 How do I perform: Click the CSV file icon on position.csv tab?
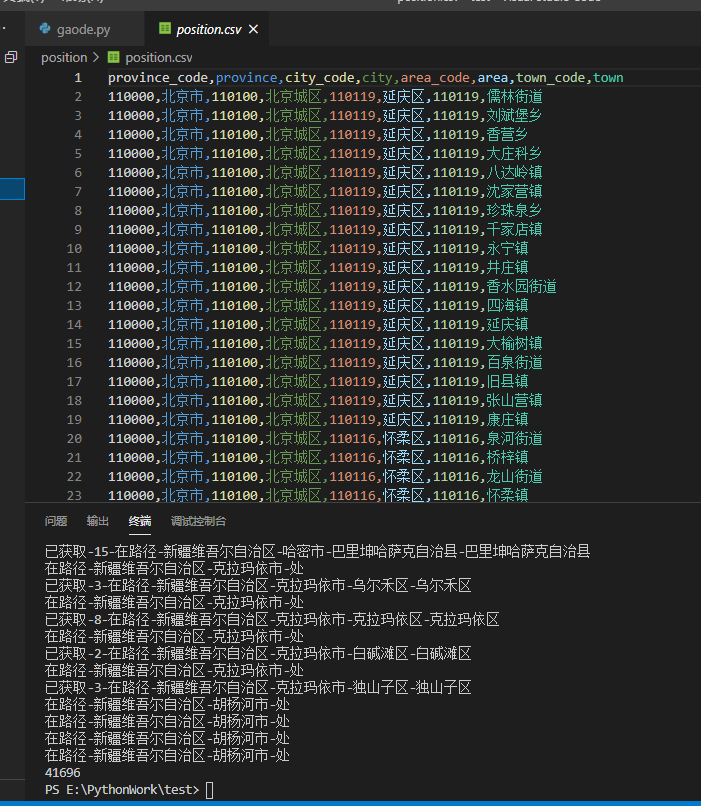tap(164, 29)
